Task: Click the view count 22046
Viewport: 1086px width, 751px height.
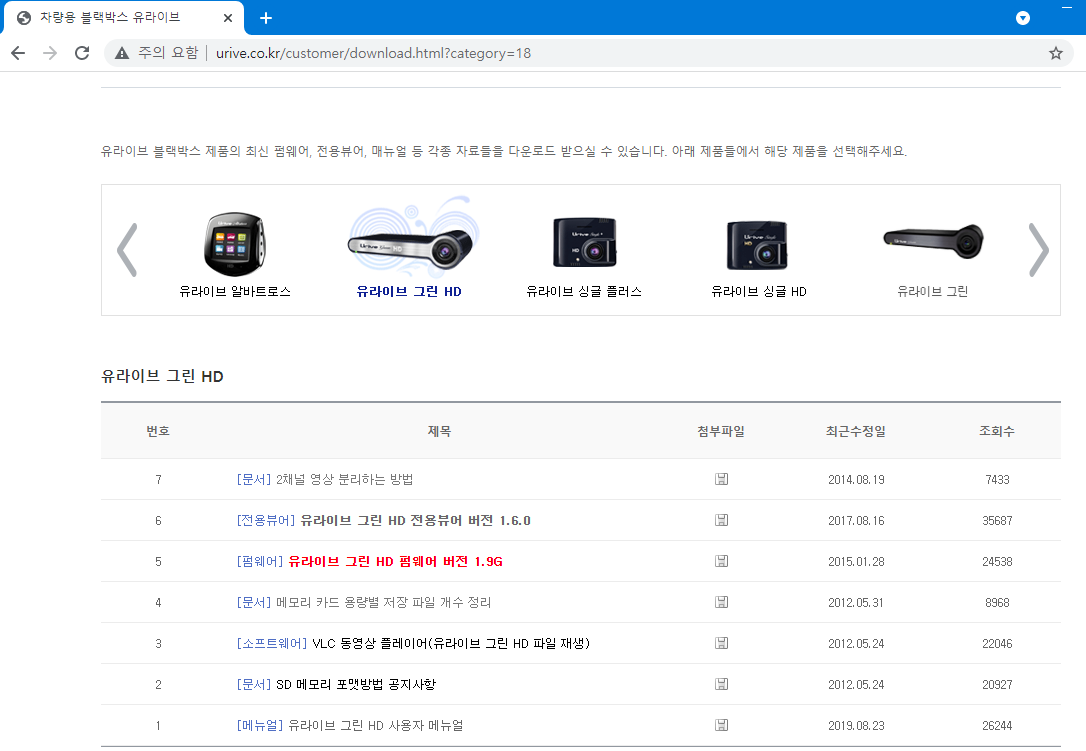Action: [997, 643]
